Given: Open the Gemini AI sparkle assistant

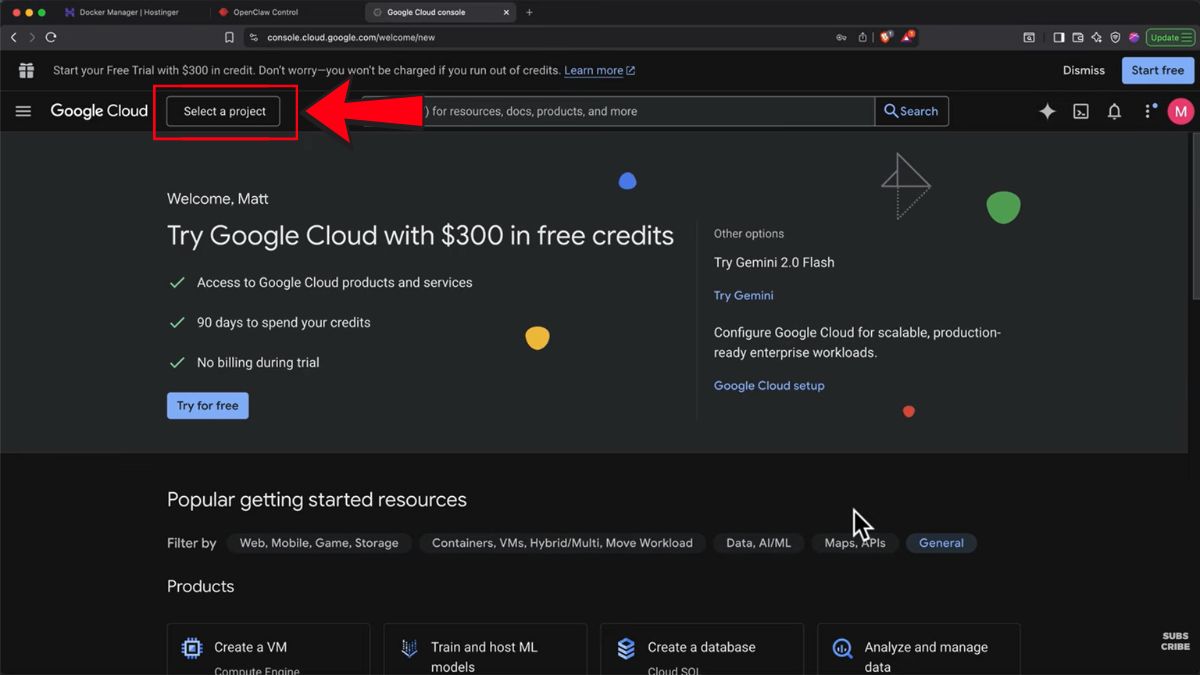Looking at the screenshot, I should [x=1047, y=111].
